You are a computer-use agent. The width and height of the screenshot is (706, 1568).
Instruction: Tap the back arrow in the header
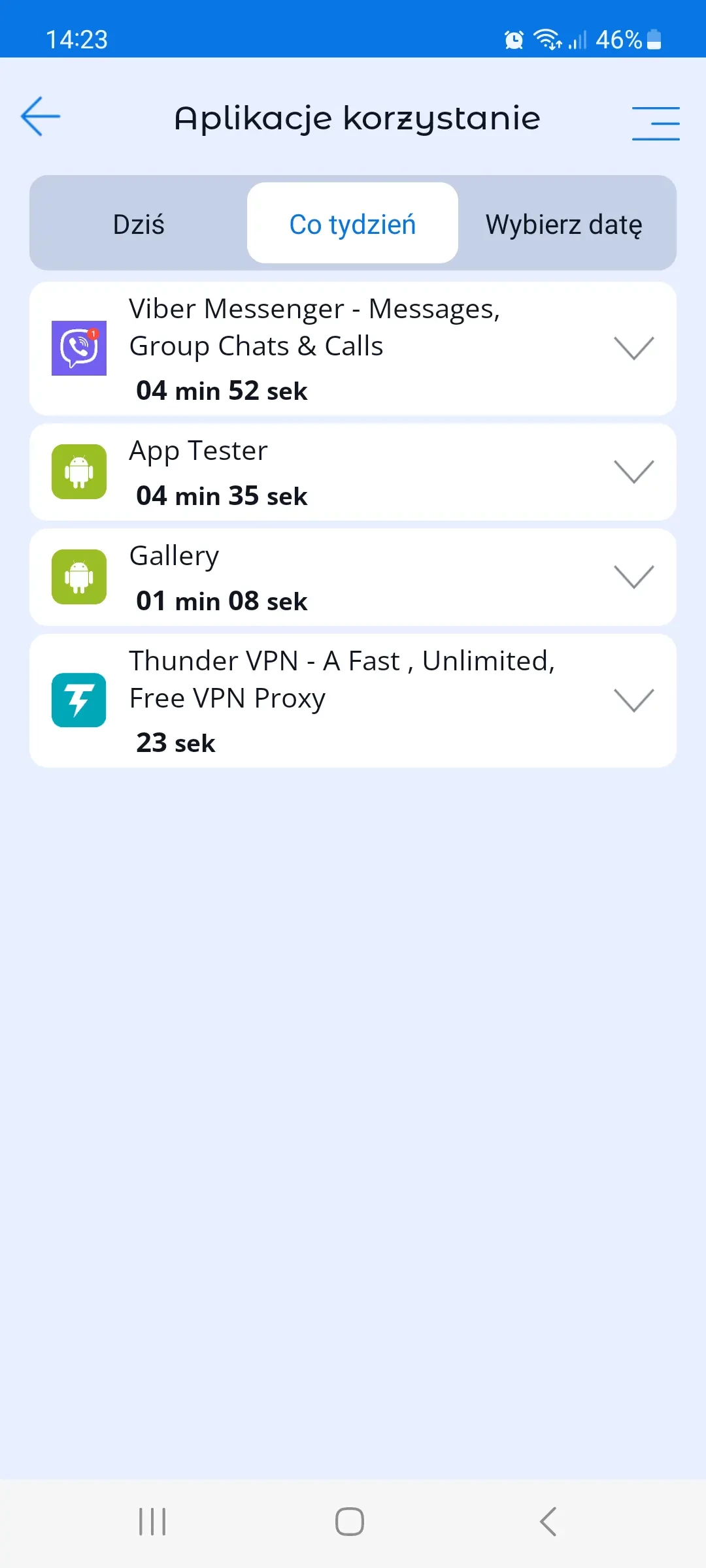coord(41,117)
